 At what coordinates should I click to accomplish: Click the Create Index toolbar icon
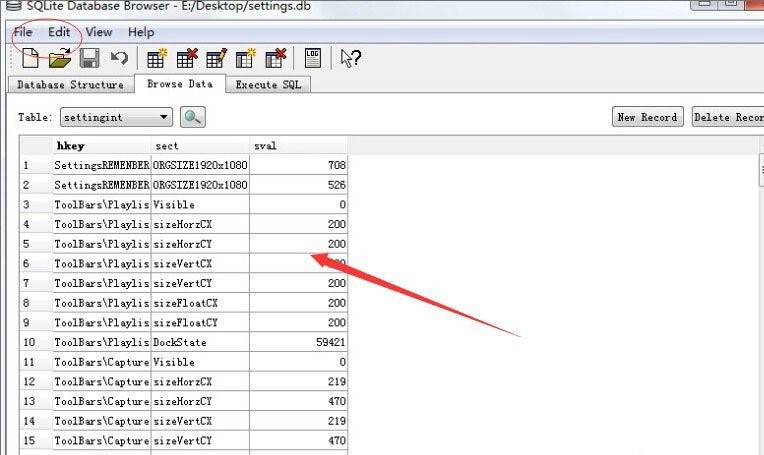[x=246, y=59]
